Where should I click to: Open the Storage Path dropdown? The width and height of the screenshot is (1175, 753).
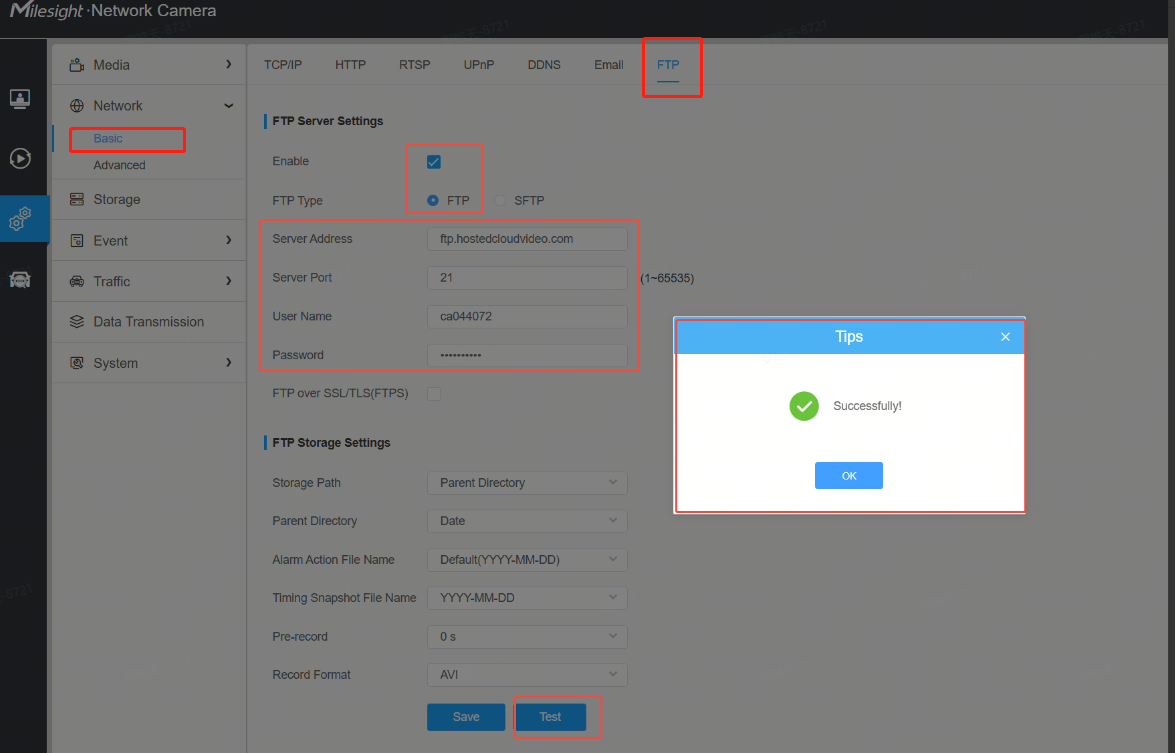pos(527,483)
